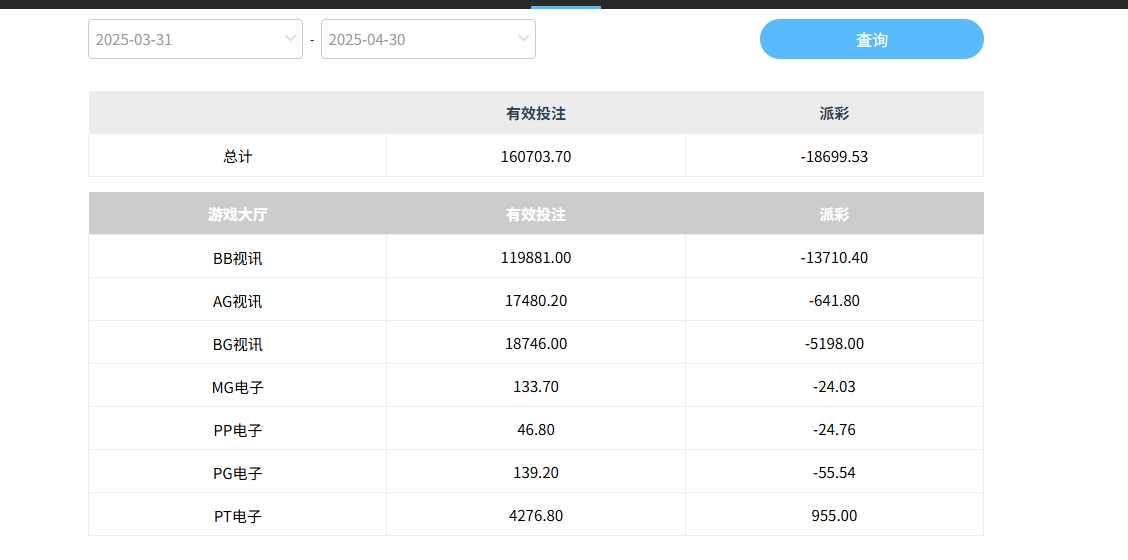Click the 游戏大厅 column header
1128x560 pixels.
click(x=238, y=214)
